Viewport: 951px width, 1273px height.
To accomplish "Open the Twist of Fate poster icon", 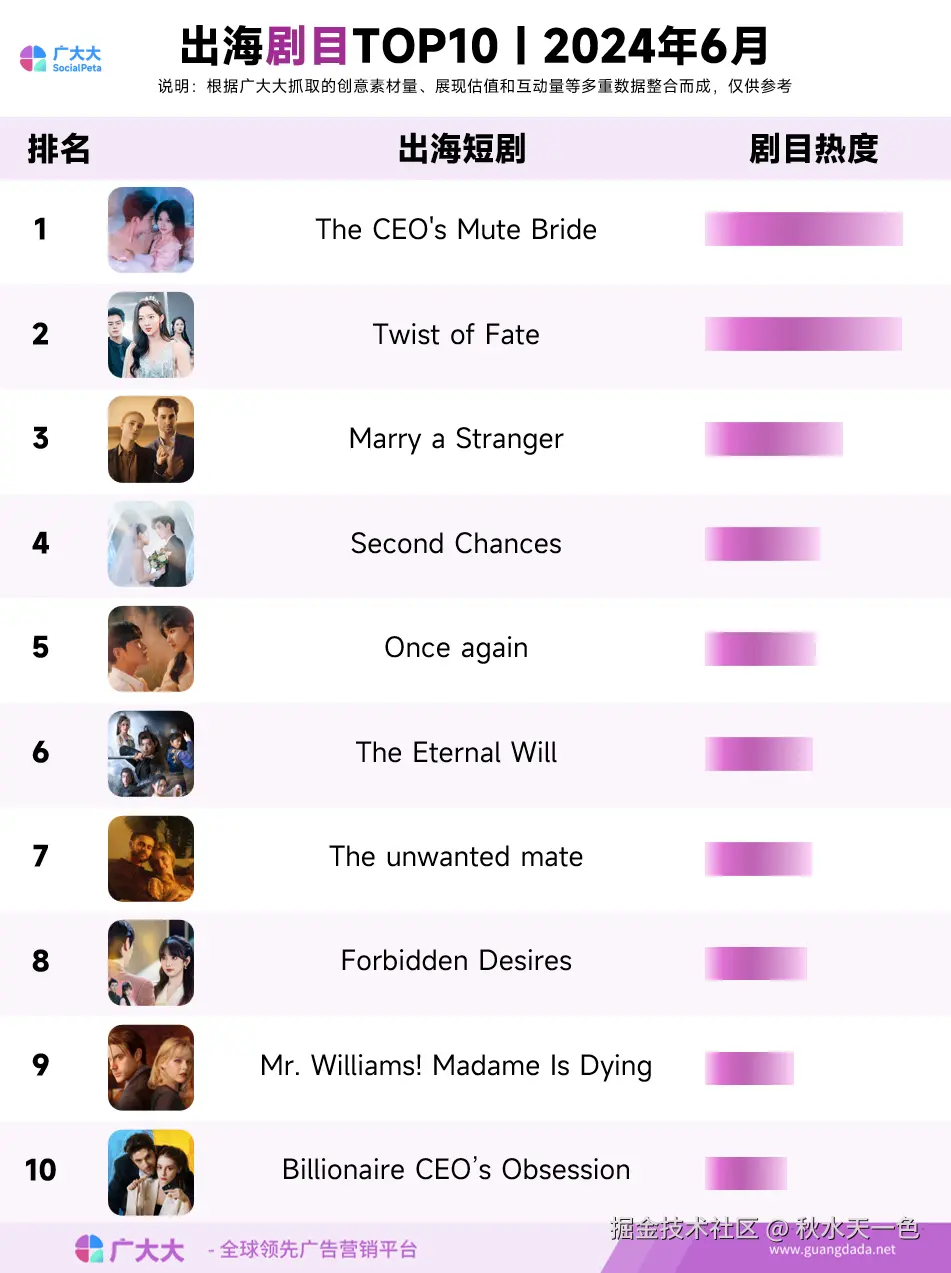I will pos(151,335).
